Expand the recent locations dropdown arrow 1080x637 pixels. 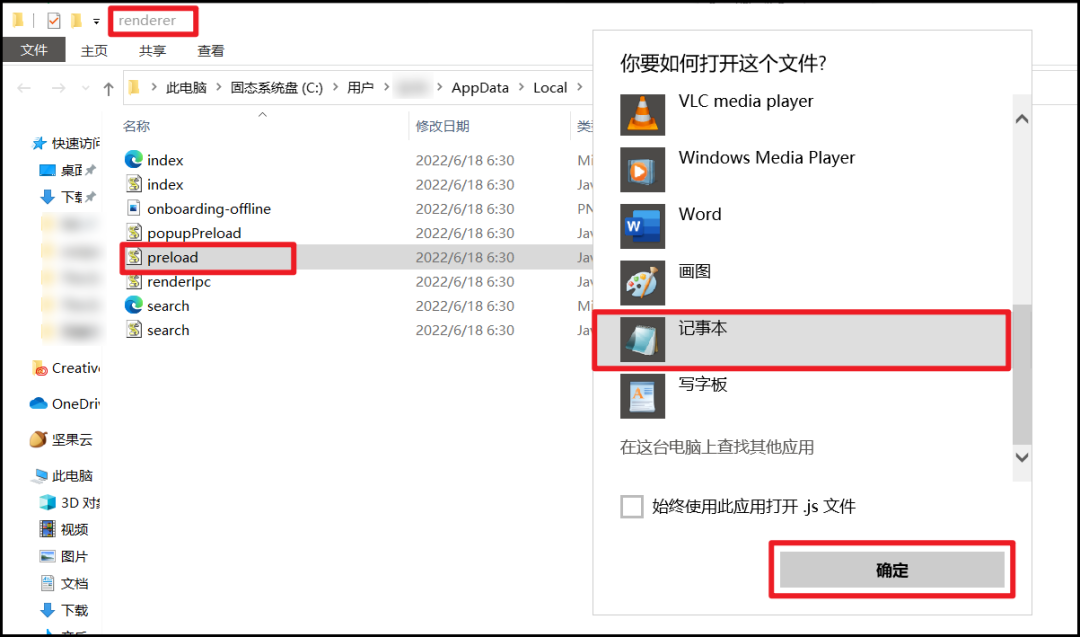(x=85, y=88)
